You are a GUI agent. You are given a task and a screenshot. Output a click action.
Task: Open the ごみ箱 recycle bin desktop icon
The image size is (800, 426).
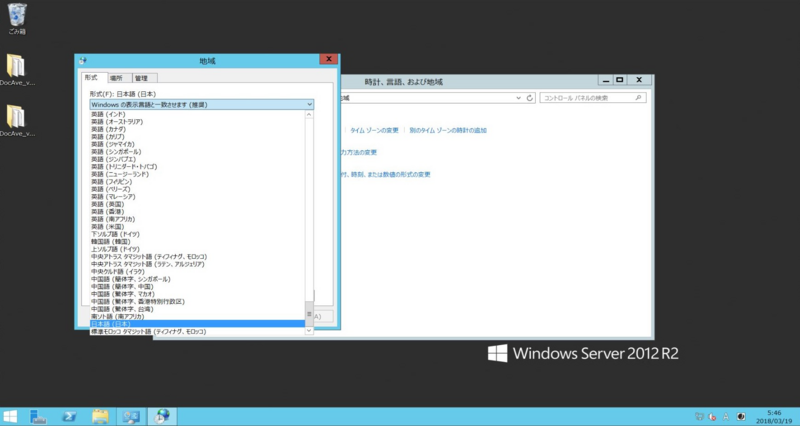tap(17, 19)
